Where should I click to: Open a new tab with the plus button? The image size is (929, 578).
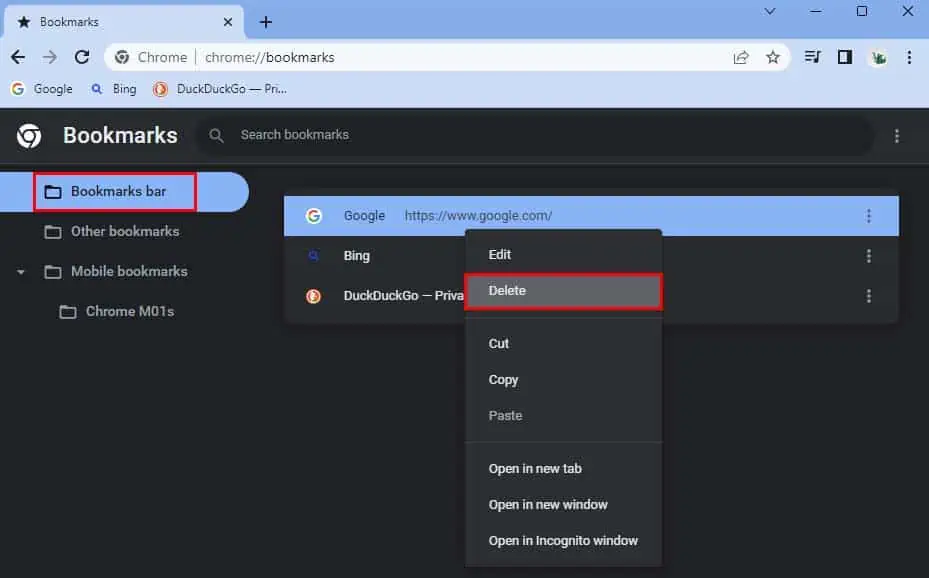coord(266,22)
